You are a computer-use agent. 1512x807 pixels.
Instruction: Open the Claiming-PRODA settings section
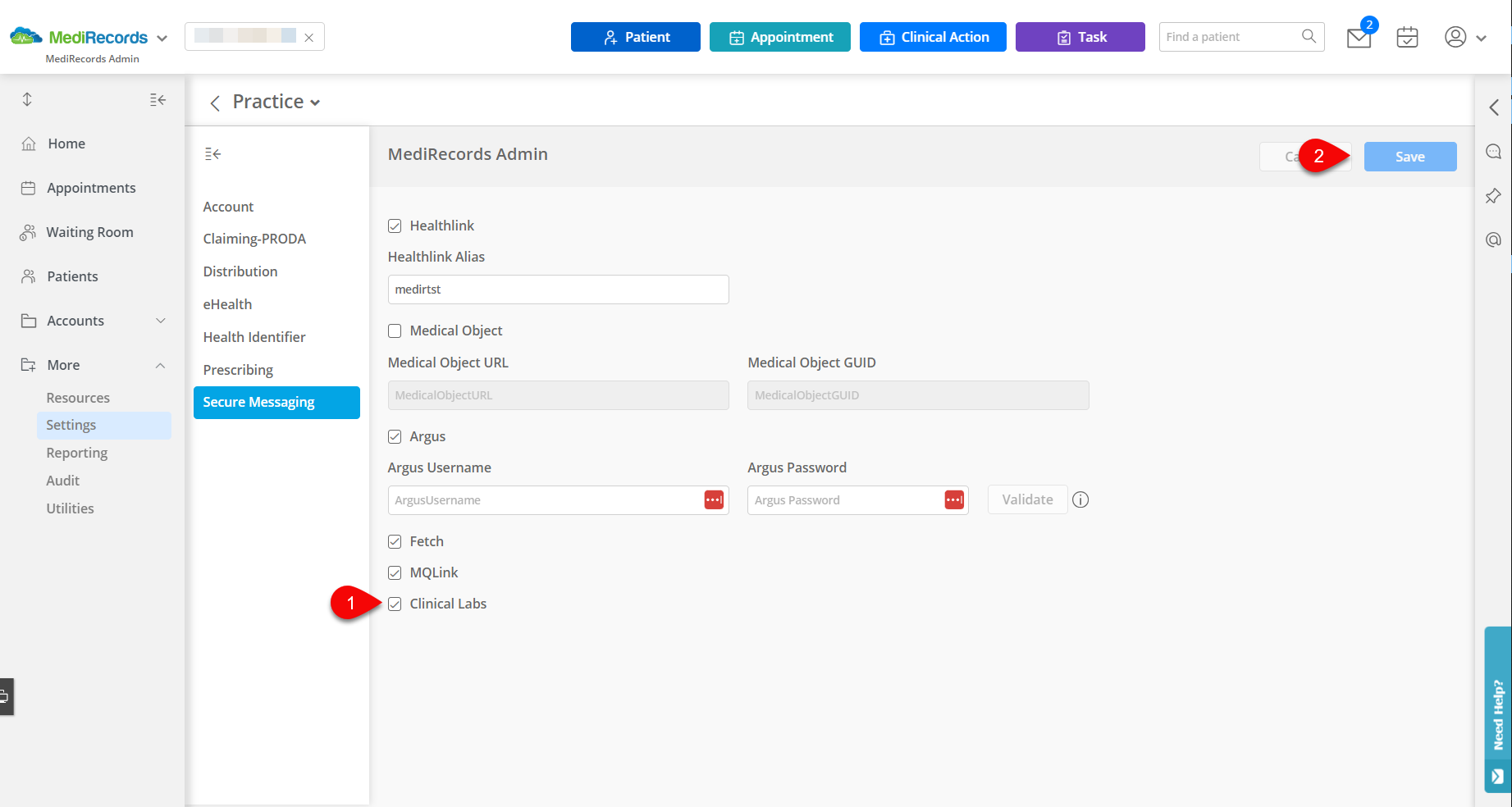[254, 239]
